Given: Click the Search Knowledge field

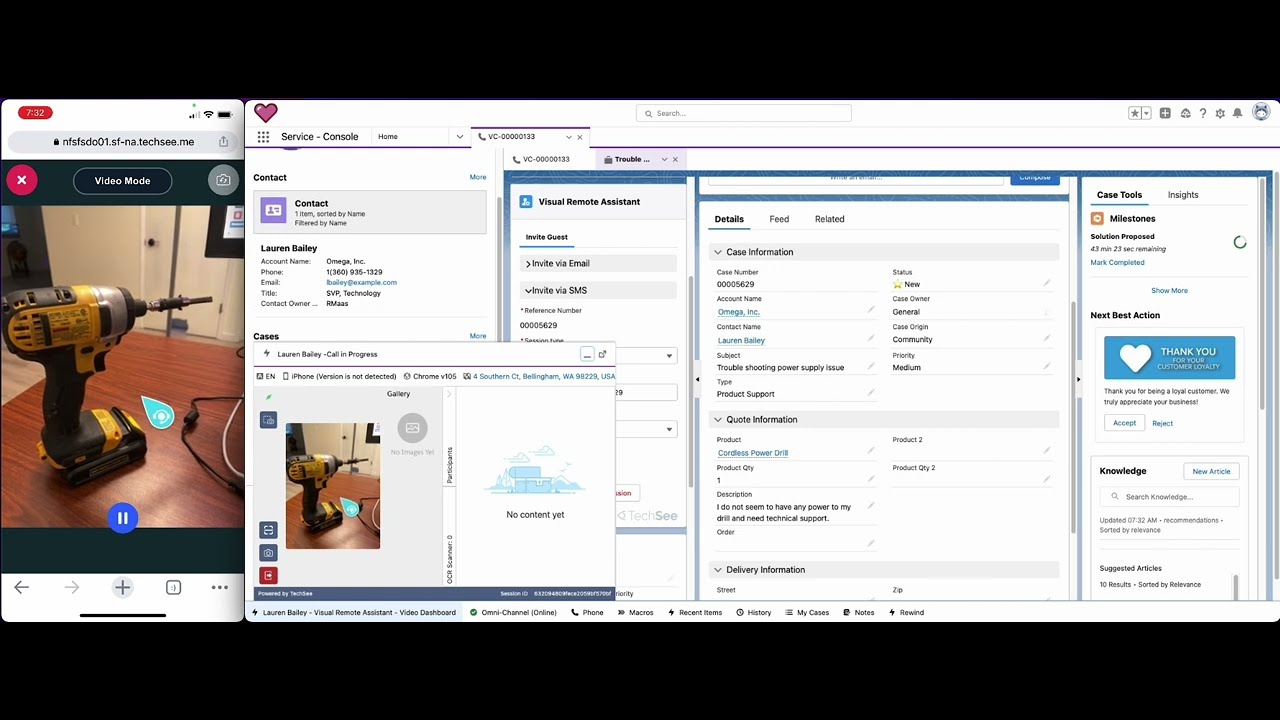Looking at the screenshot, I should (1170, 497).
